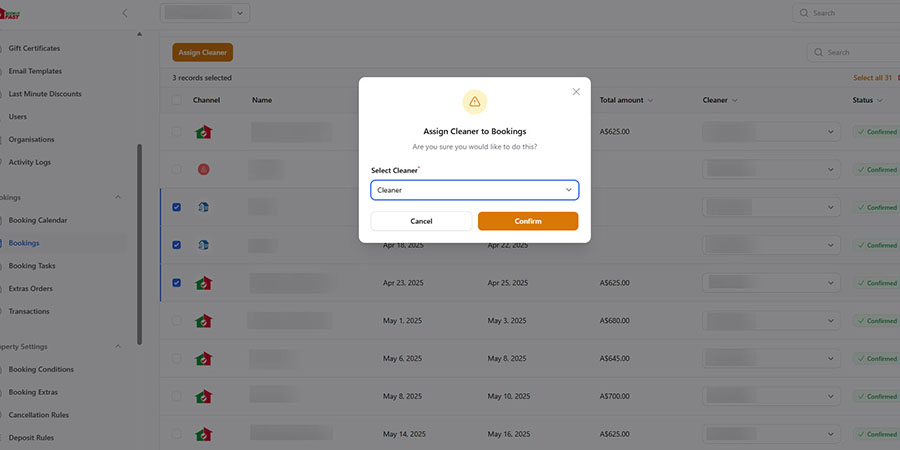Click the Channel column header
Image resolution: width=900 pixels, height=450 pixels.
[x=206, y=100]
